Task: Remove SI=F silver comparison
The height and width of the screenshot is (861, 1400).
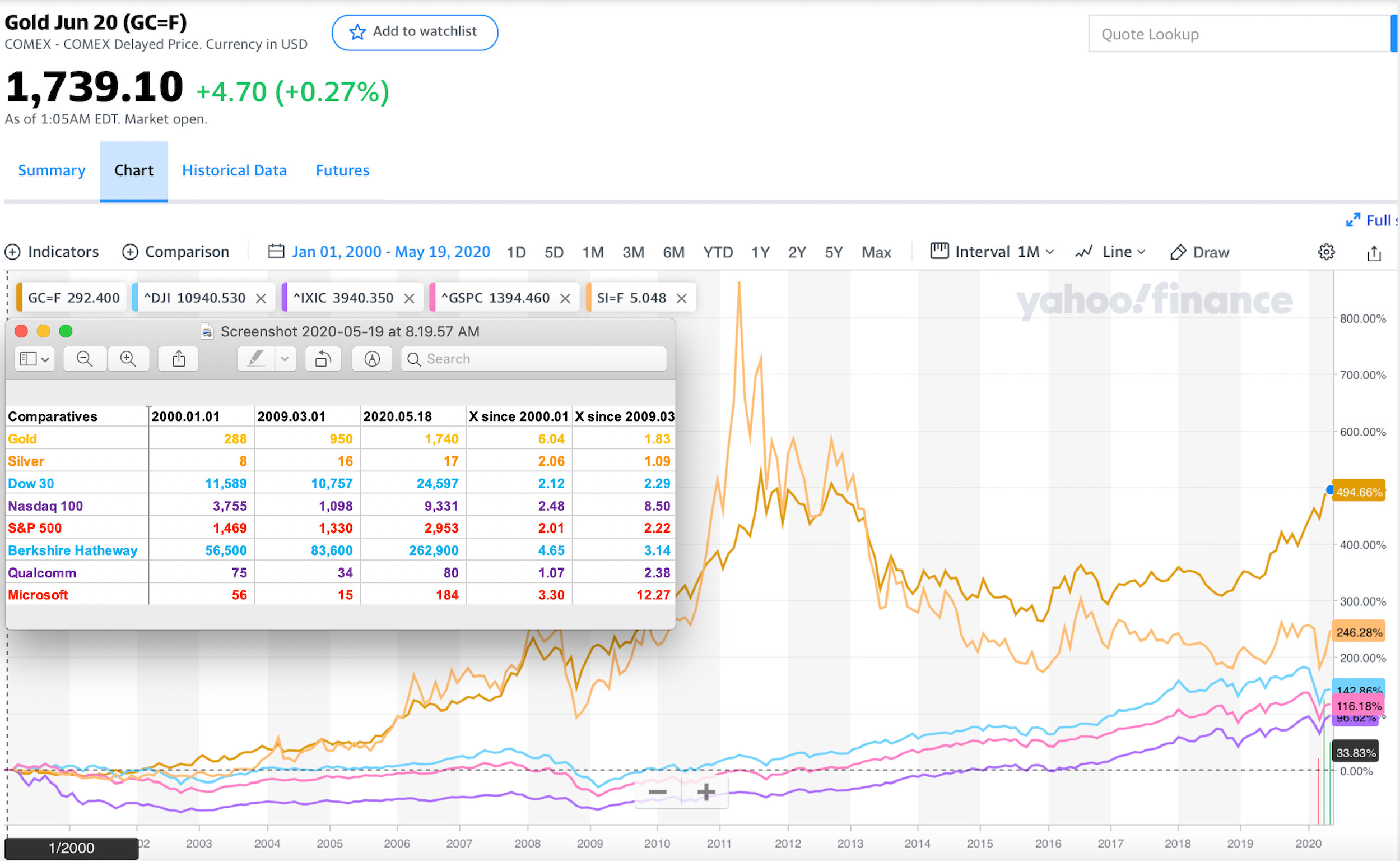Action: (681, 298)
